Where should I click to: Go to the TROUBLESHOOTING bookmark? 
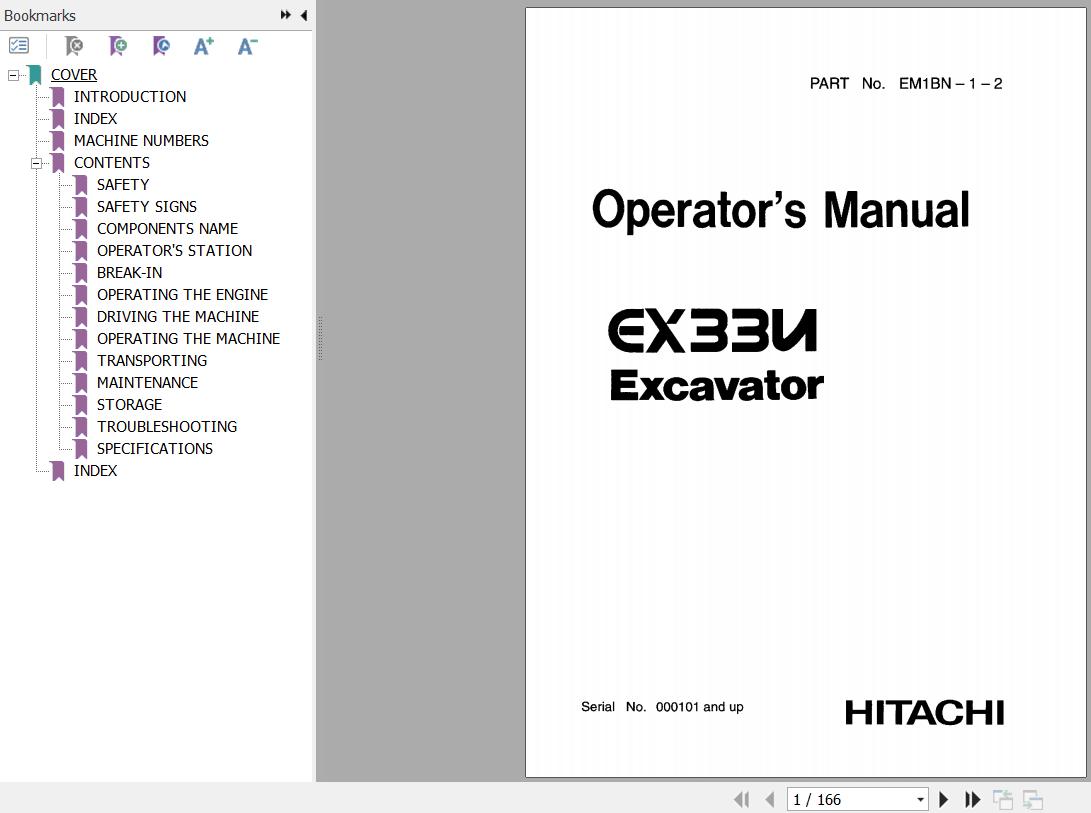[167, 427]
